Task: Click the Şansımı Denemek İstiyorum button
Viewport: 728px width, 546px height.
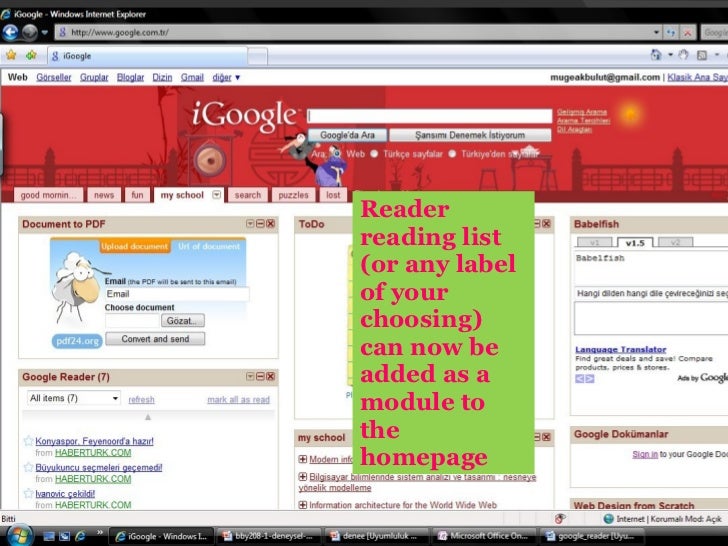Action: click(470, 135)
